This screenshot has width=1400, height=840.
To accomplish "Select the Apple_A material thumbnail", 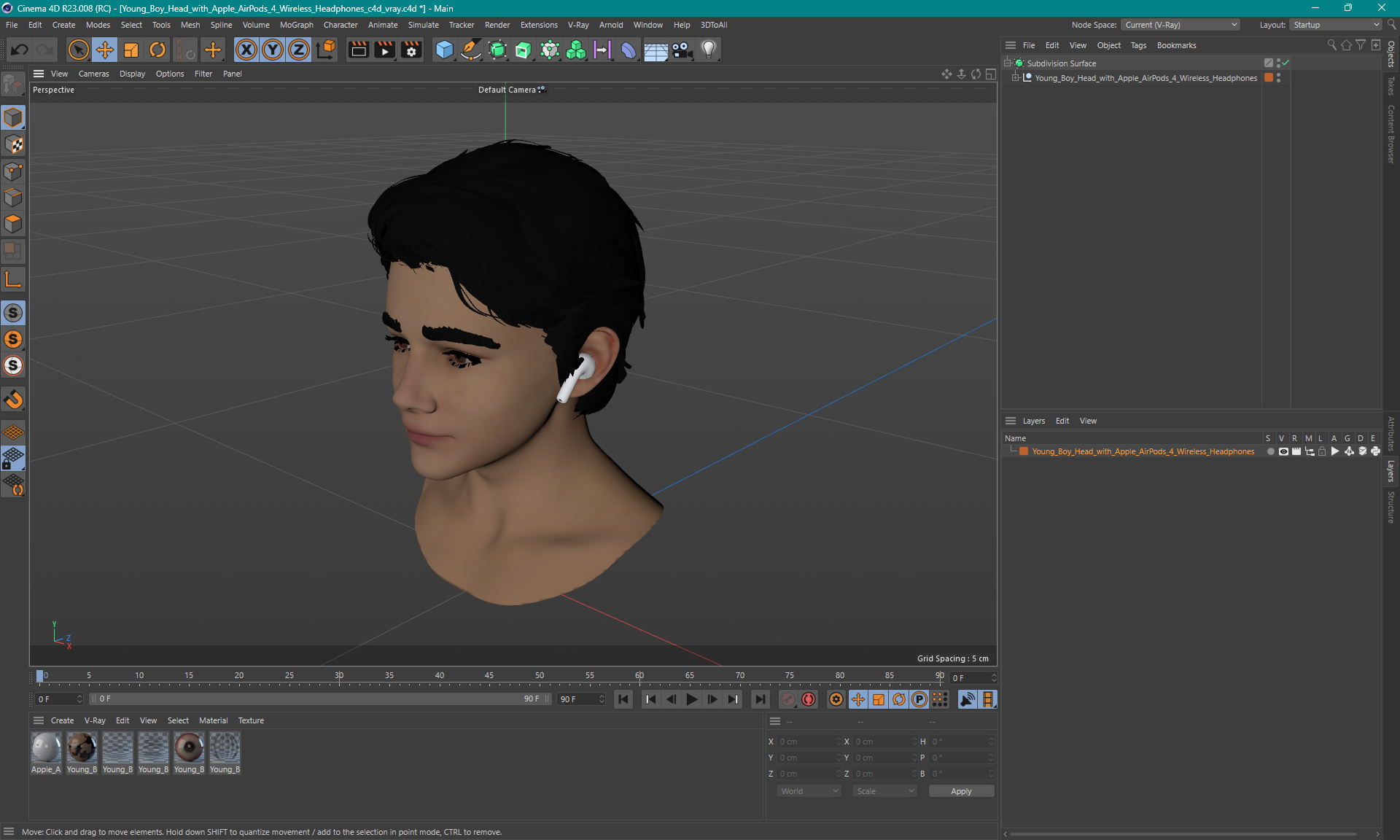I will pyautogui.click(x=46, y=748).
